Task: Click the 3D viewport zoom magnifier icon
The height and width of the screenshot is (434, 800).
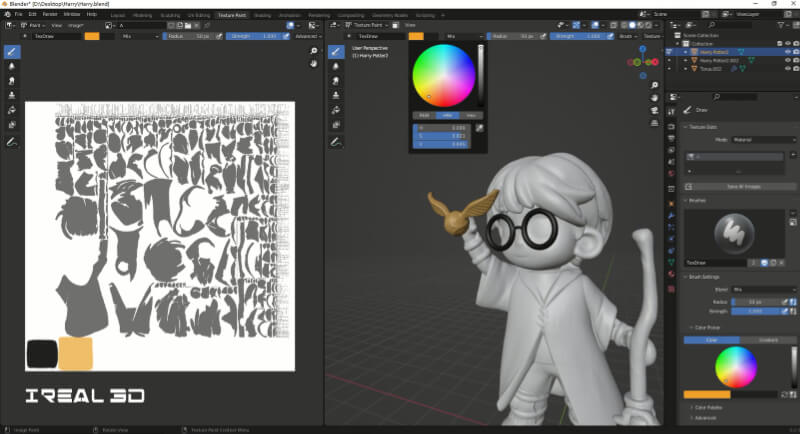Action: point(655,85)
